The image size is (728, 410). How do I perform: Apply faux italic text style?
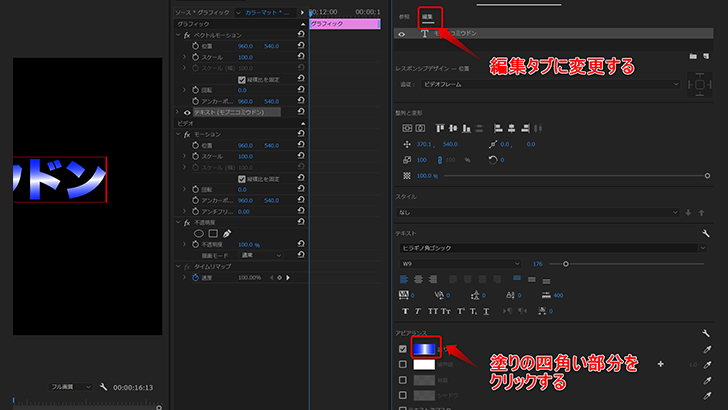417,311
